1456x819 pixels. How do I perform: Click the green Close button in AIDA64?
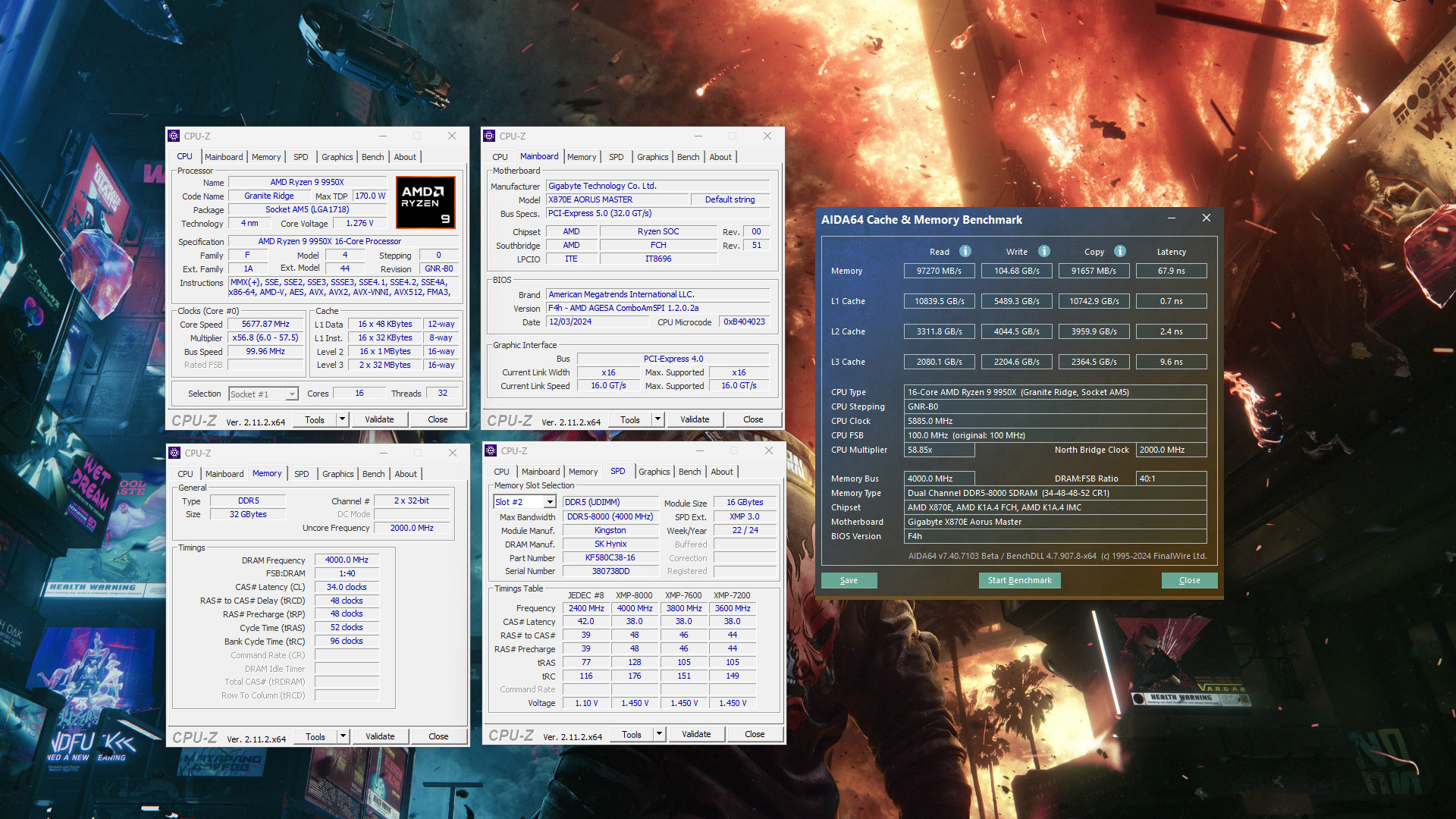click(1190, 580)
